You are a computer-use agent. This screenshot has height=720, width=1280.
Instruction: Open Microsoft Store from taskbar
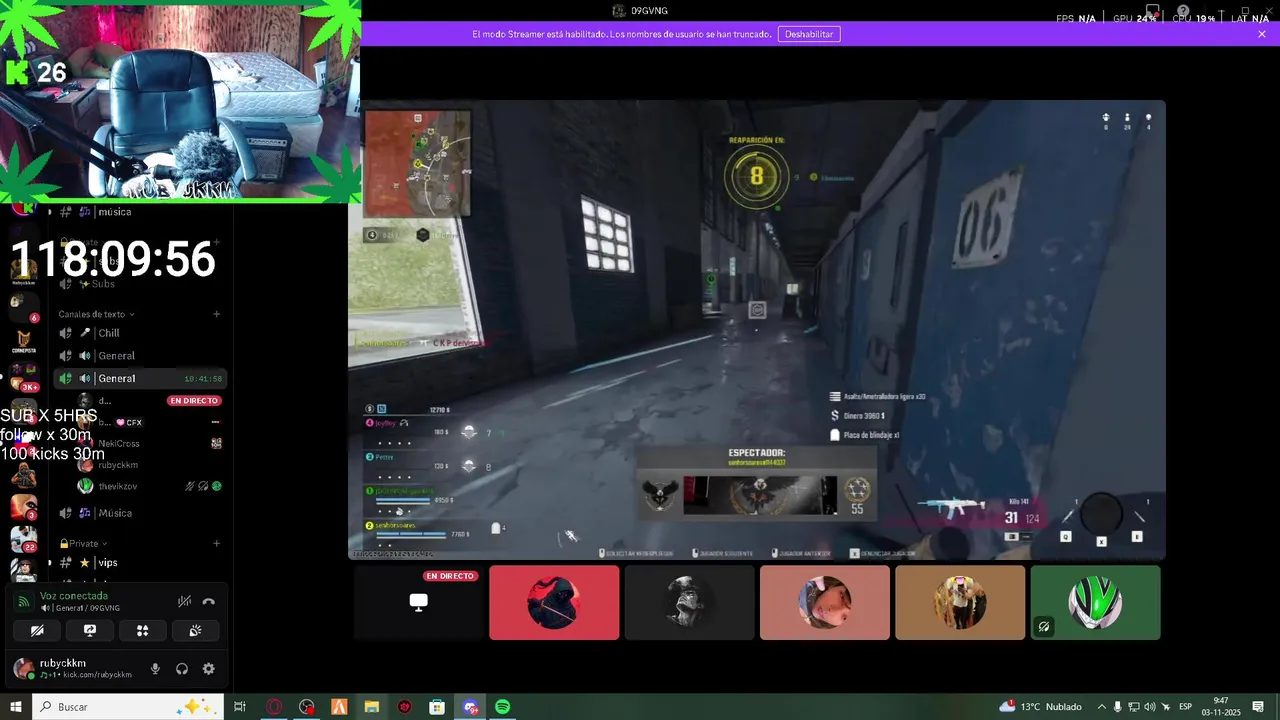[x=437, y=707]
